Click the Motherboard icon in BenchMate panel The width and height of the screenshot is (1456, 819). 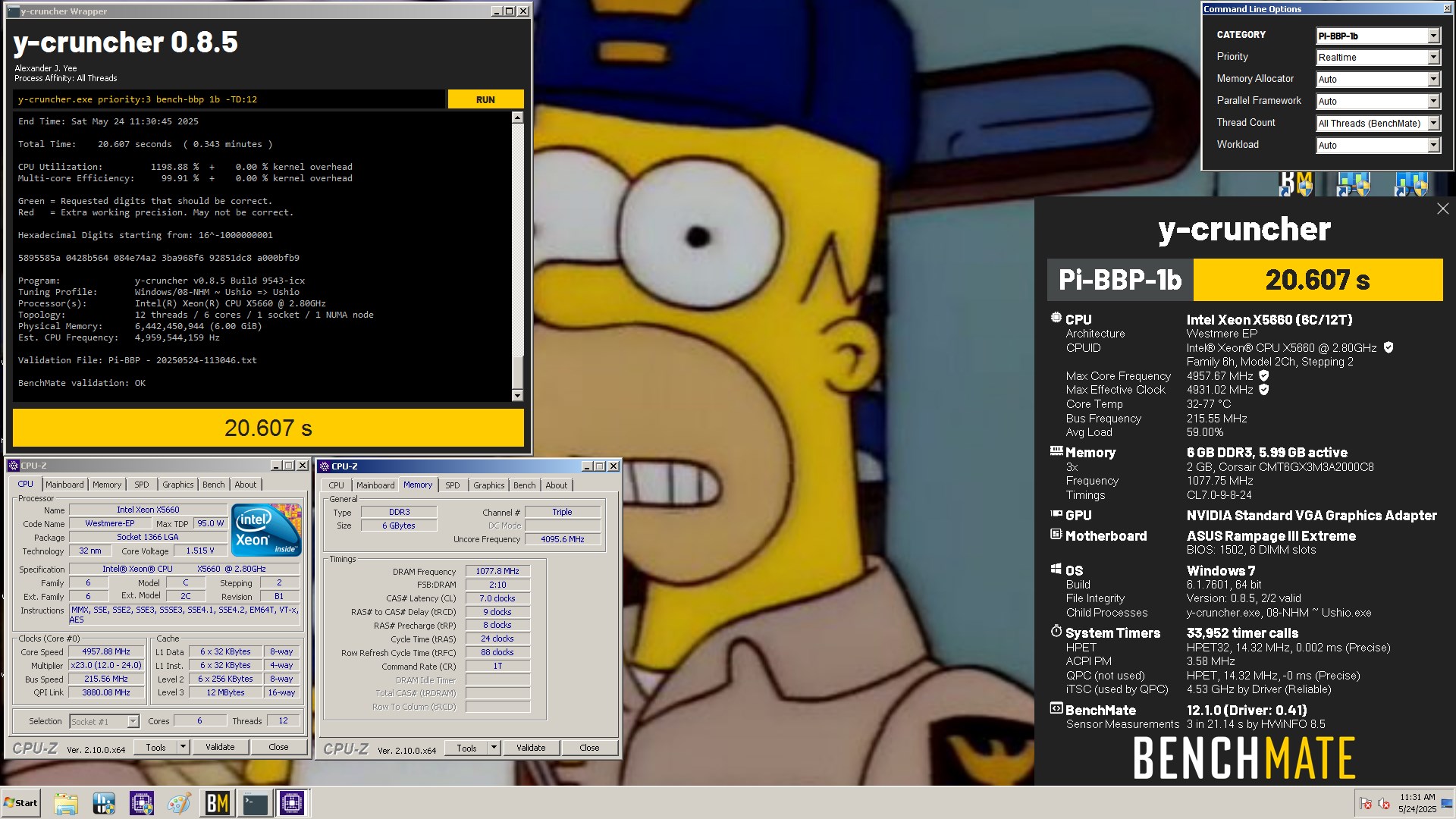coord(1056,535)
